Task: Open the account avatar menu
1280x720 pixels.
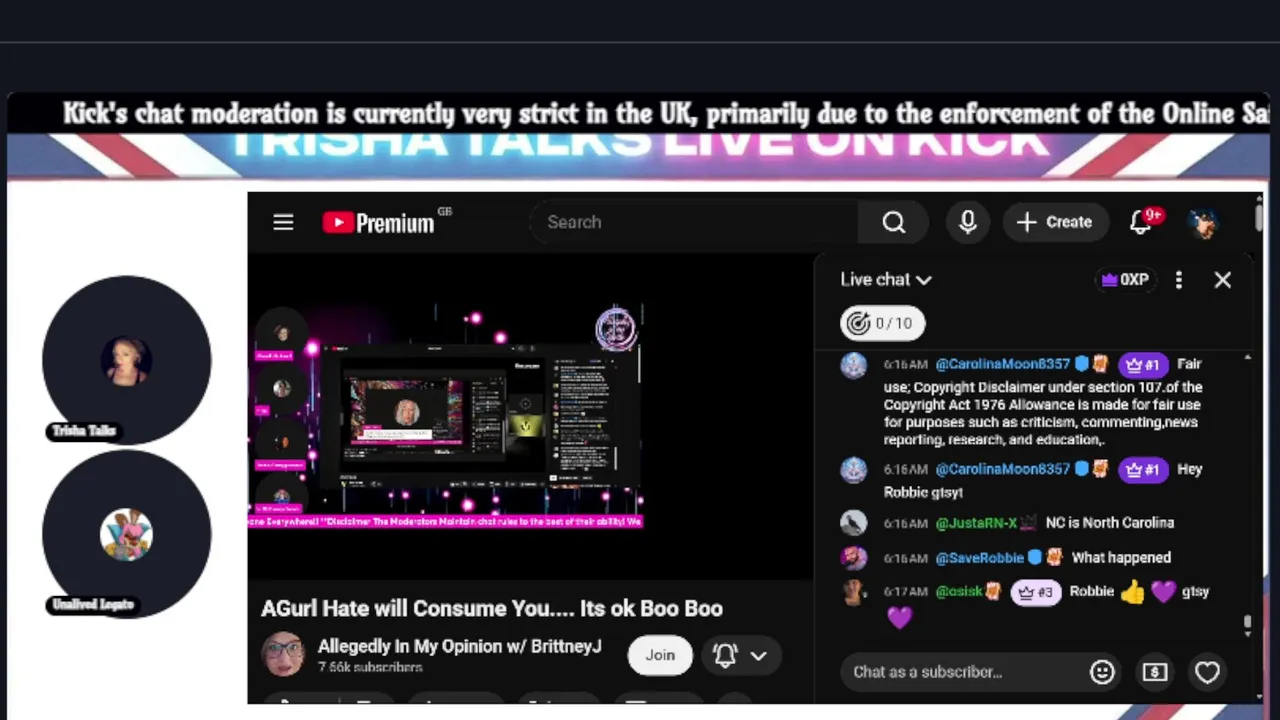Action: (1204, 222)
